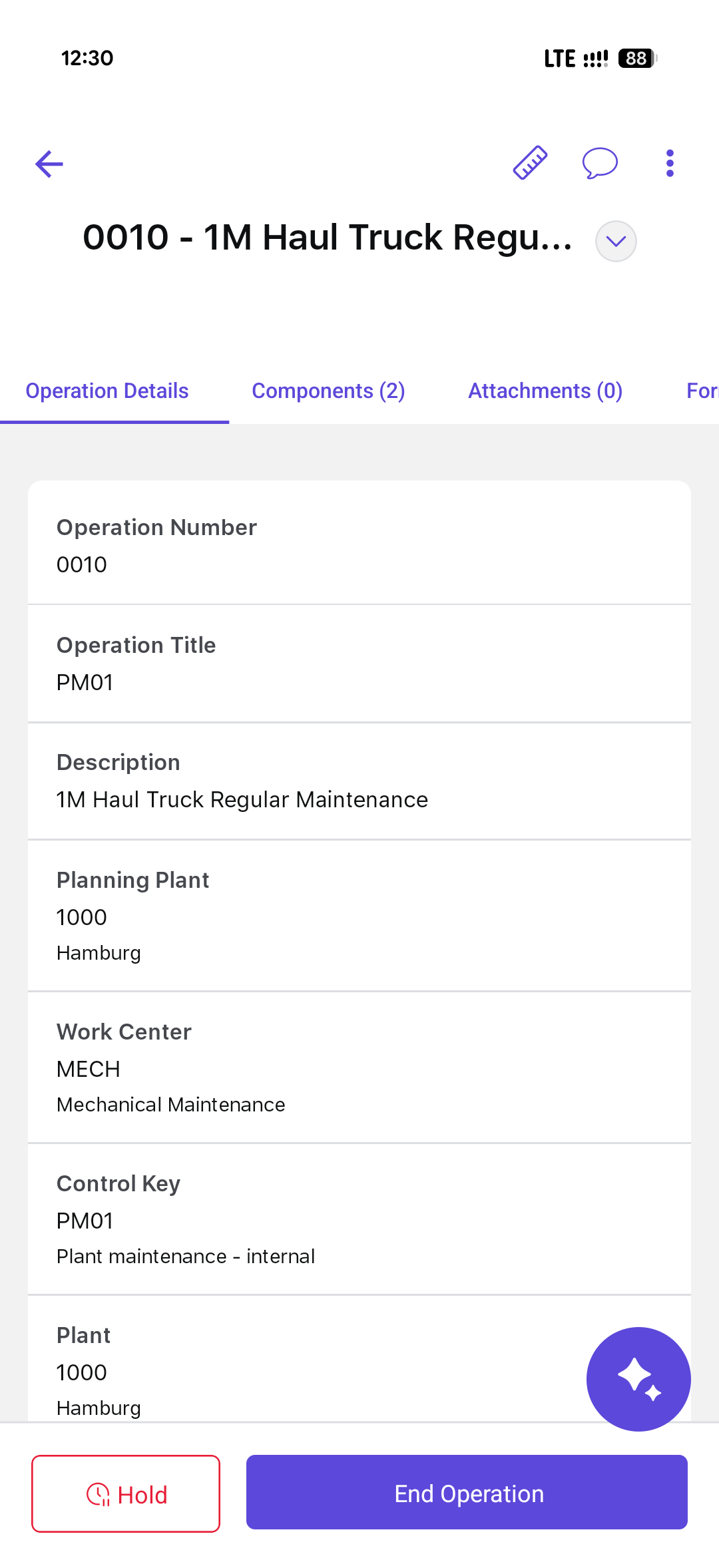The image size is (719, 1568).
Task: Select the partially visible Forms tab
Action: pos(702,391)
